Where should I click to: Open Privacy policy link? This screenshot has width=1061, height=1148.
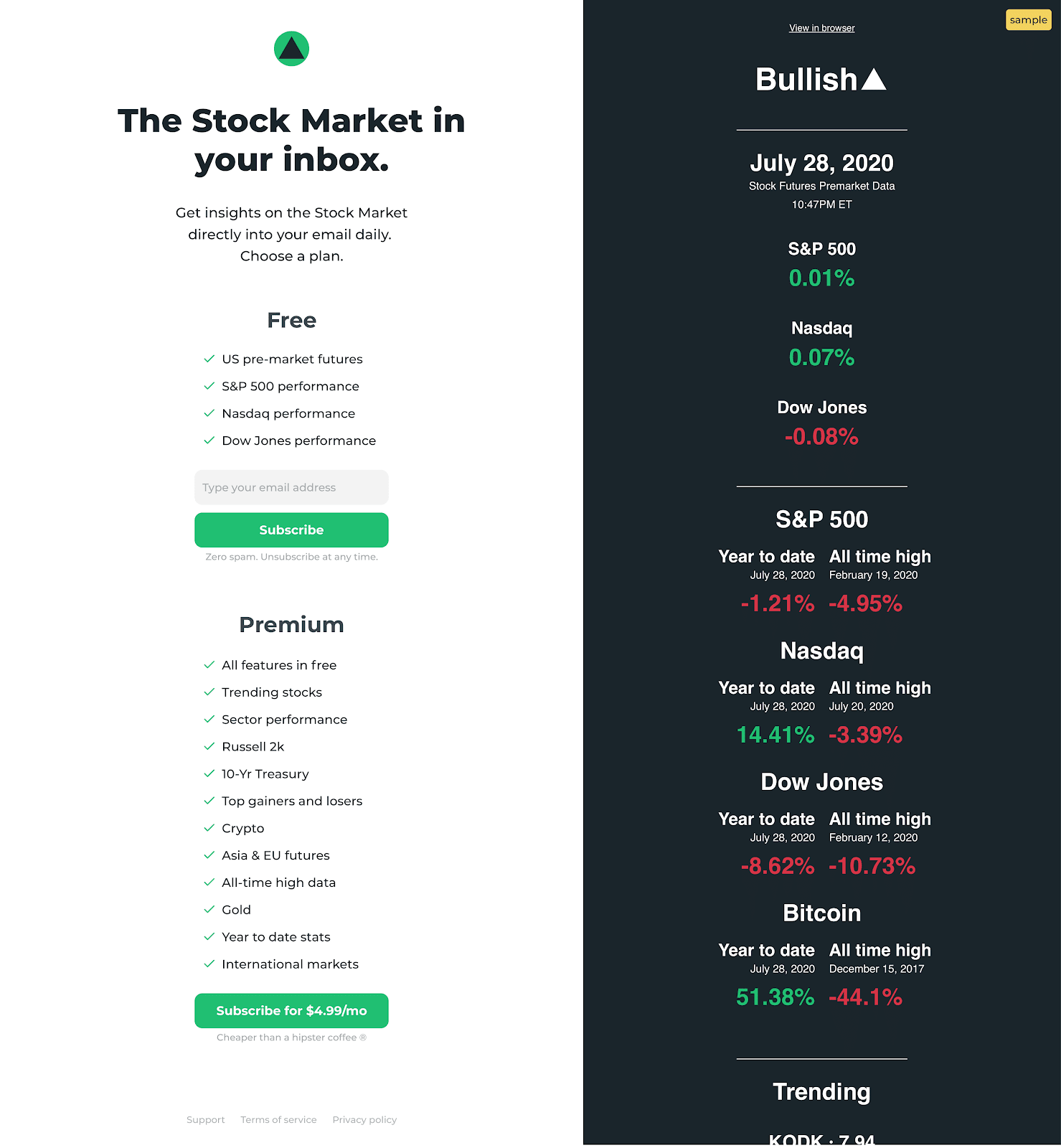coord(364,1119)
